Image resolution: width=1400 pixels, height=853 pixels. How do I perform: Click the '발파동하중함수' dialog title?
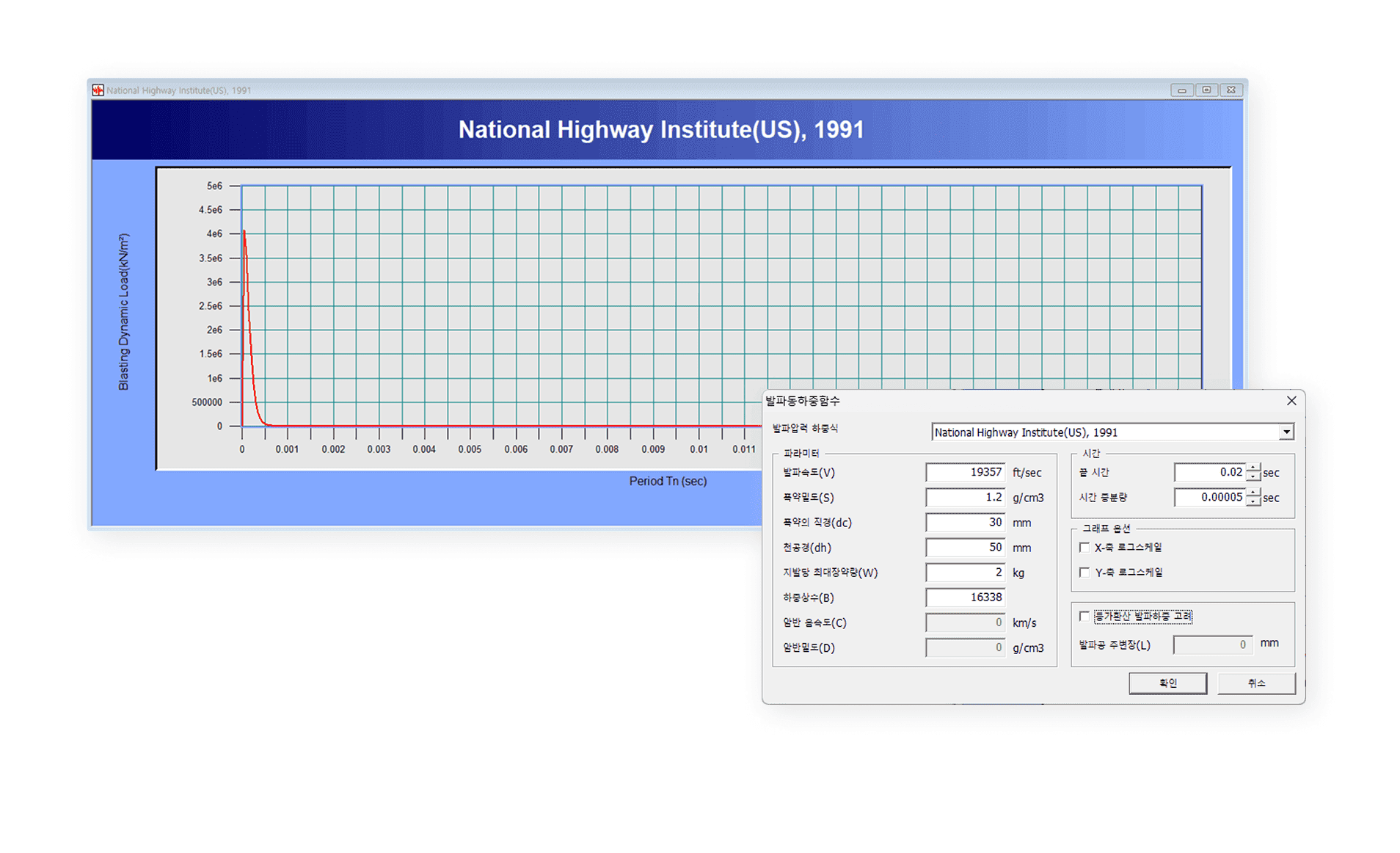[803, 401]
